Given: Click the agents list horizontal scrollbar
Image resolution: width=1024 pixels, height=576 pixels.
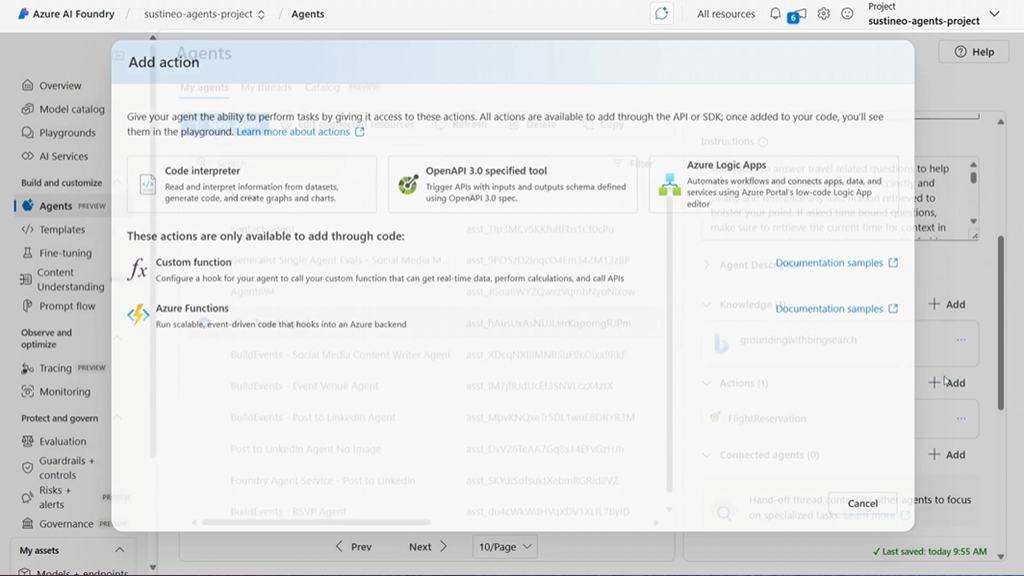Looking at the screenshot, I should coord(316,522).
